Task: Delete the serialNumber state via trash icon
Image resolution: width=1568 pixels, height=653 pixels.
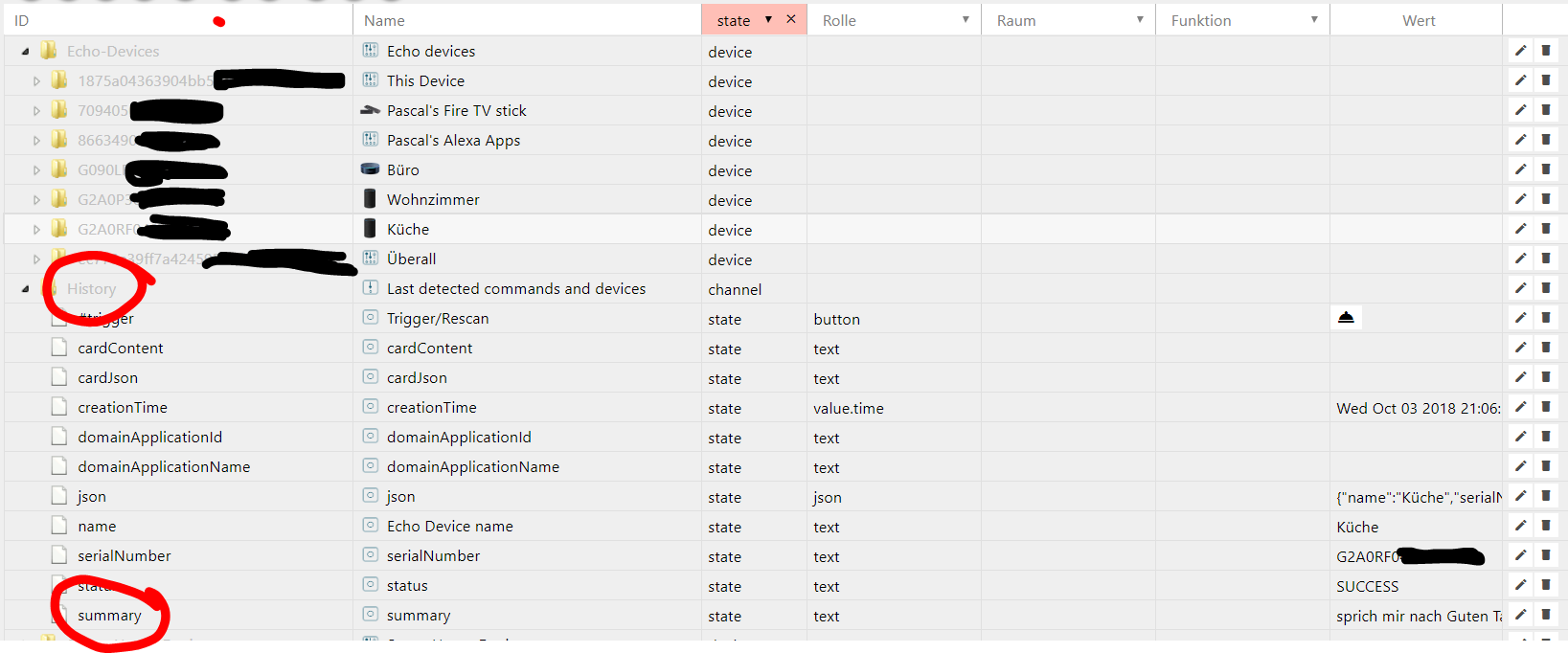Action: click(1545, 555)
